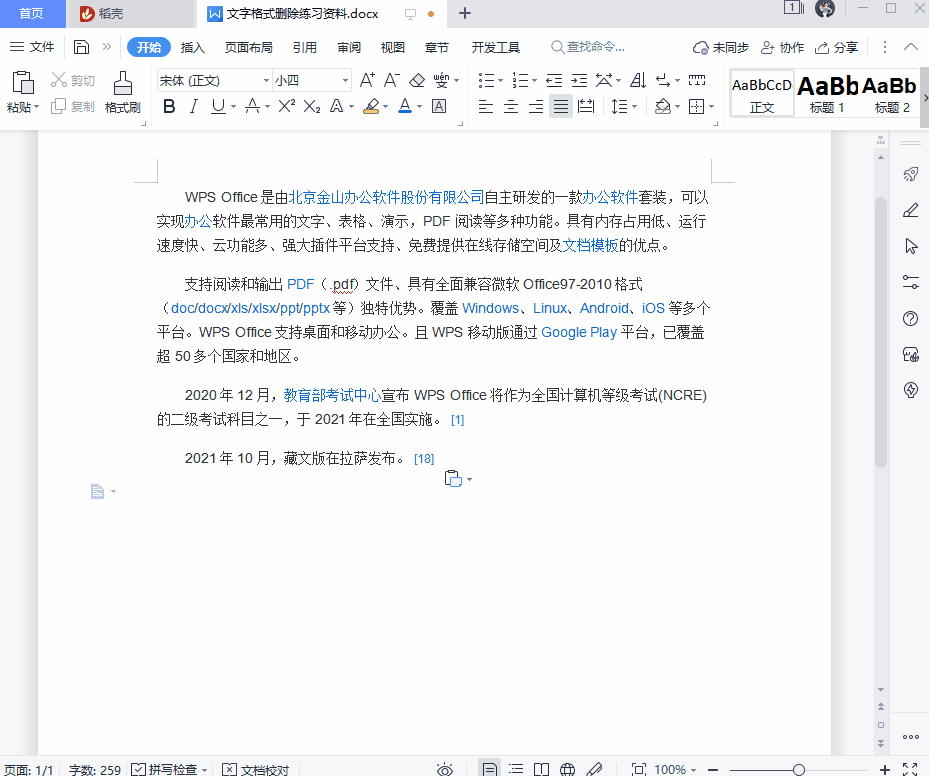The image size is (929, 776).
Task: Click the sort icon in paragraph group
Action: (x=638, y=80)
